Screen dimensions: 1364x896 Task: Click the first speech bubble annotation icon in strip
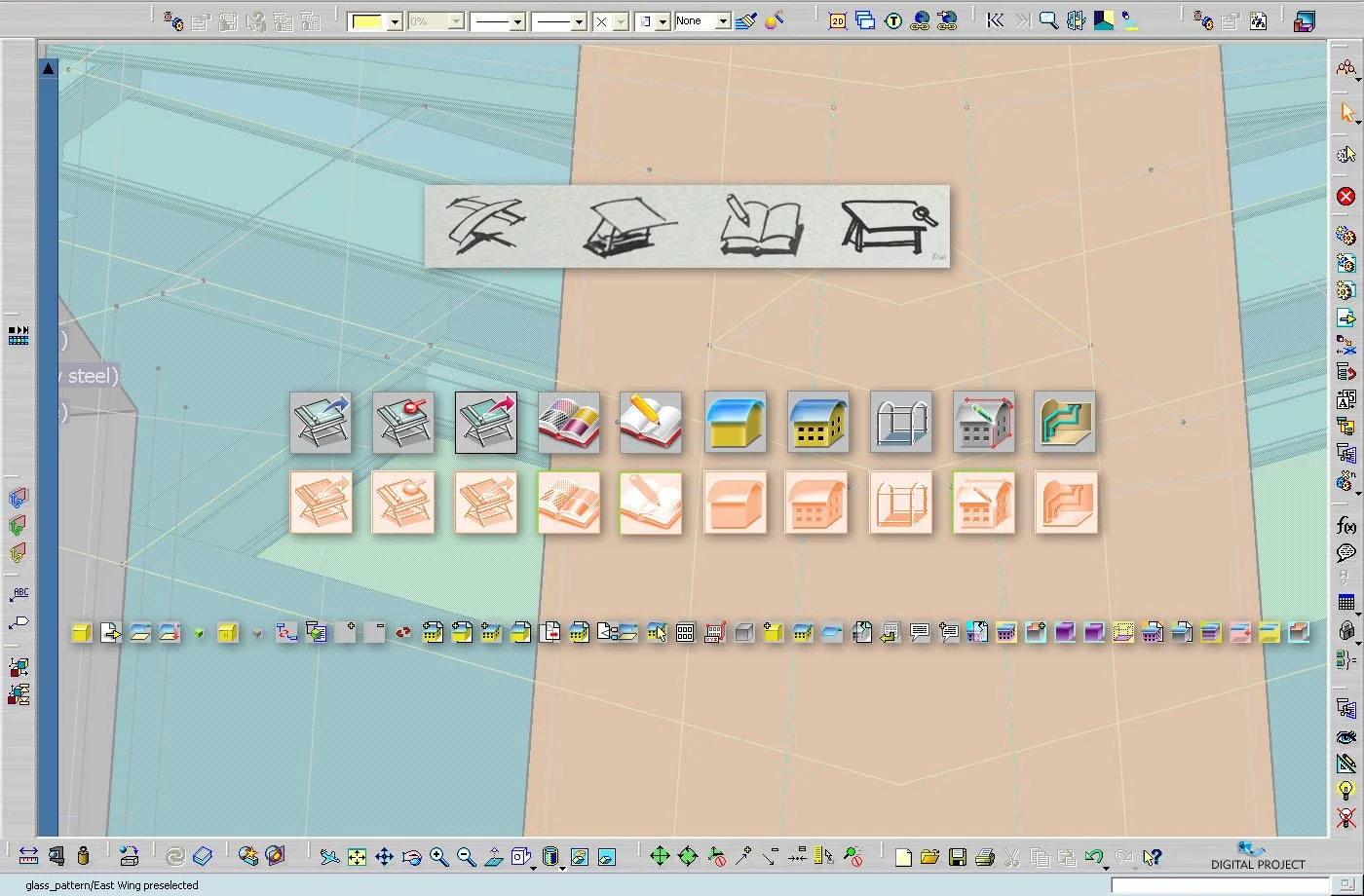pyautogui.click(x=919, y=633)
